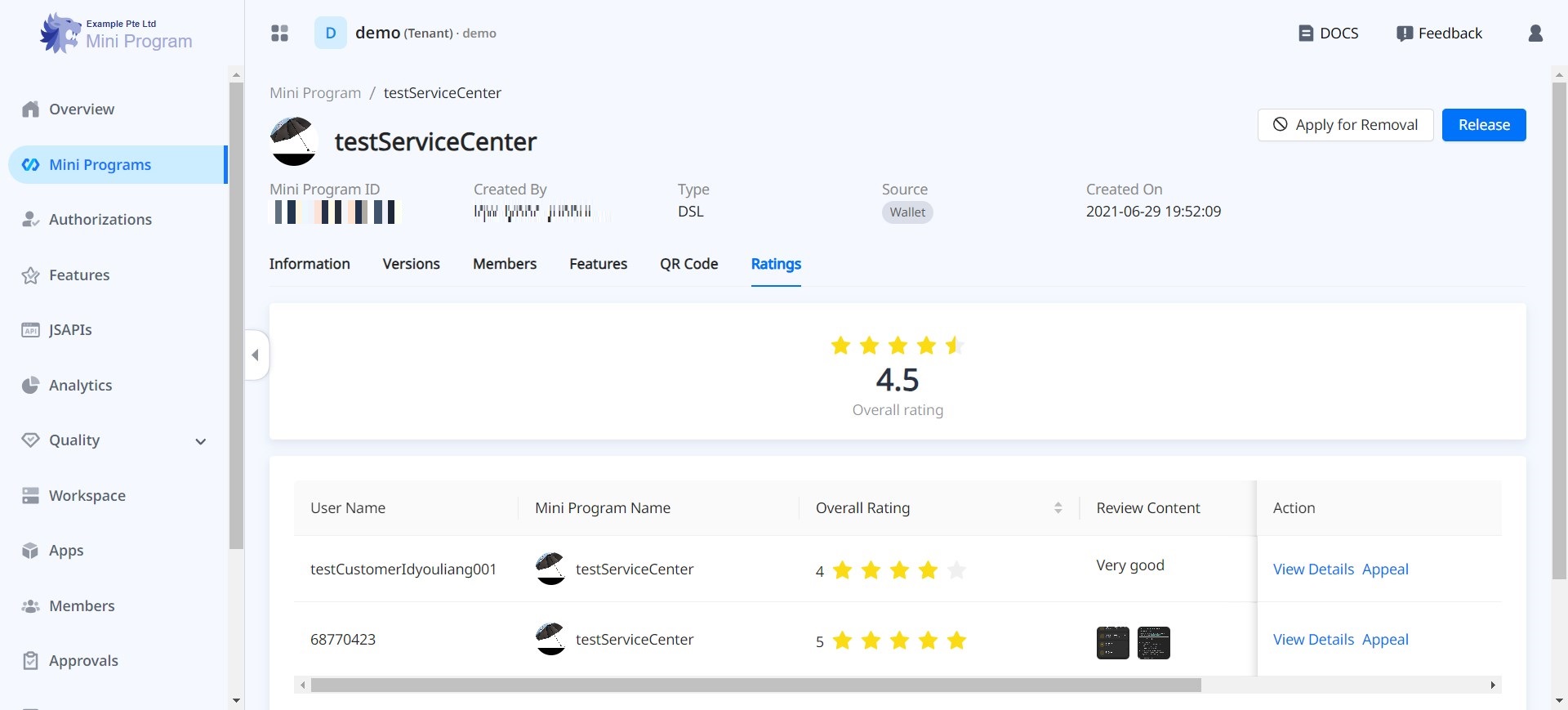Click the Feedback icon in header

[1405, 33]
